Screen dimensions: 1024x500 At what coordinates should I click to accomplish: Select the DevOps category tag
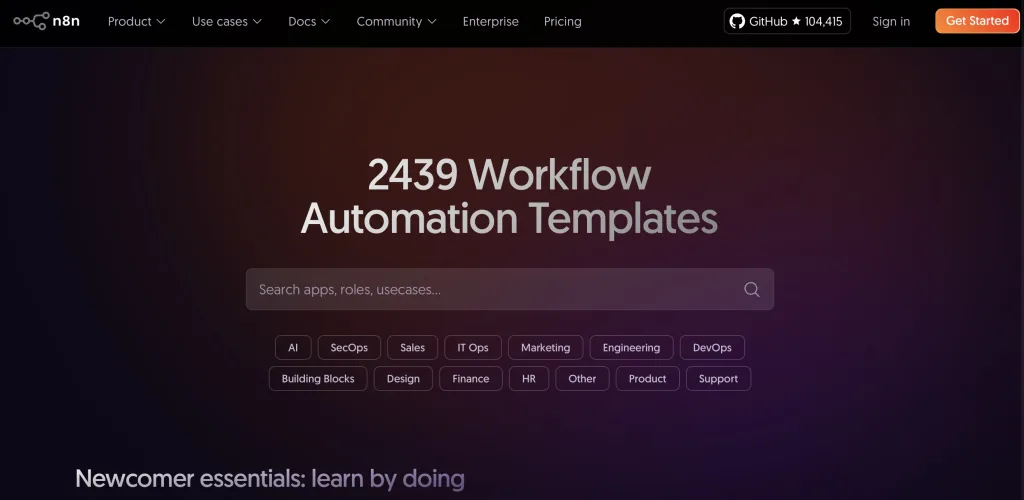[712, 347]
